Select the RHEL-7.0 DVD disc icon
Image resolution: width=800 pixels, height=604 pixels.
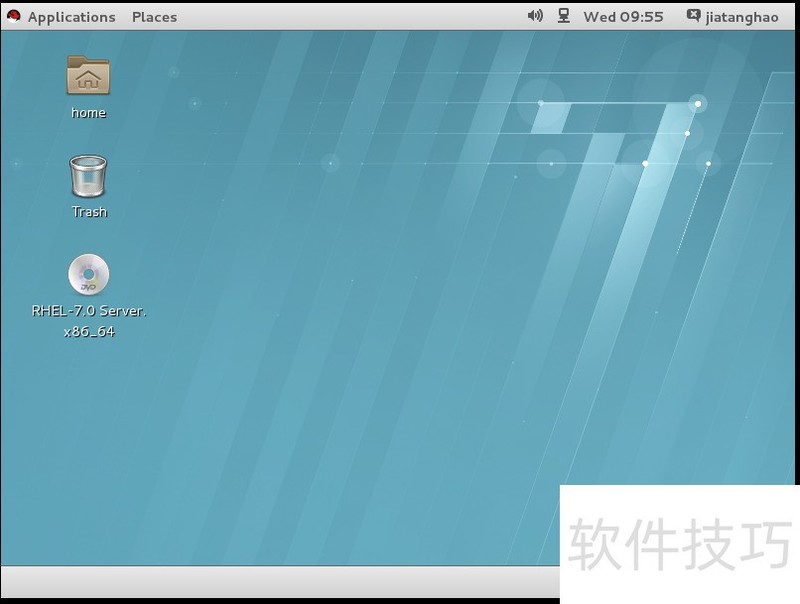pyautogui.click(x=88, y=275)
